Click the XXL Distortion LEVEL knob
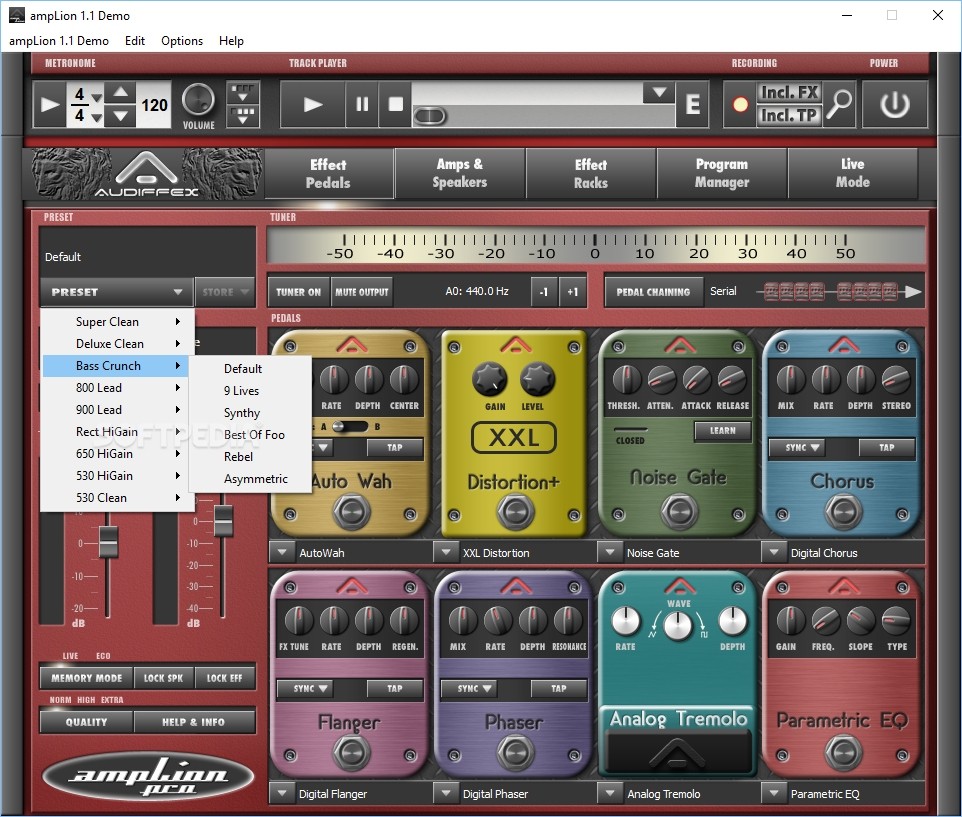The height and width of the screenshot is (817, 962). coord(537,378)
